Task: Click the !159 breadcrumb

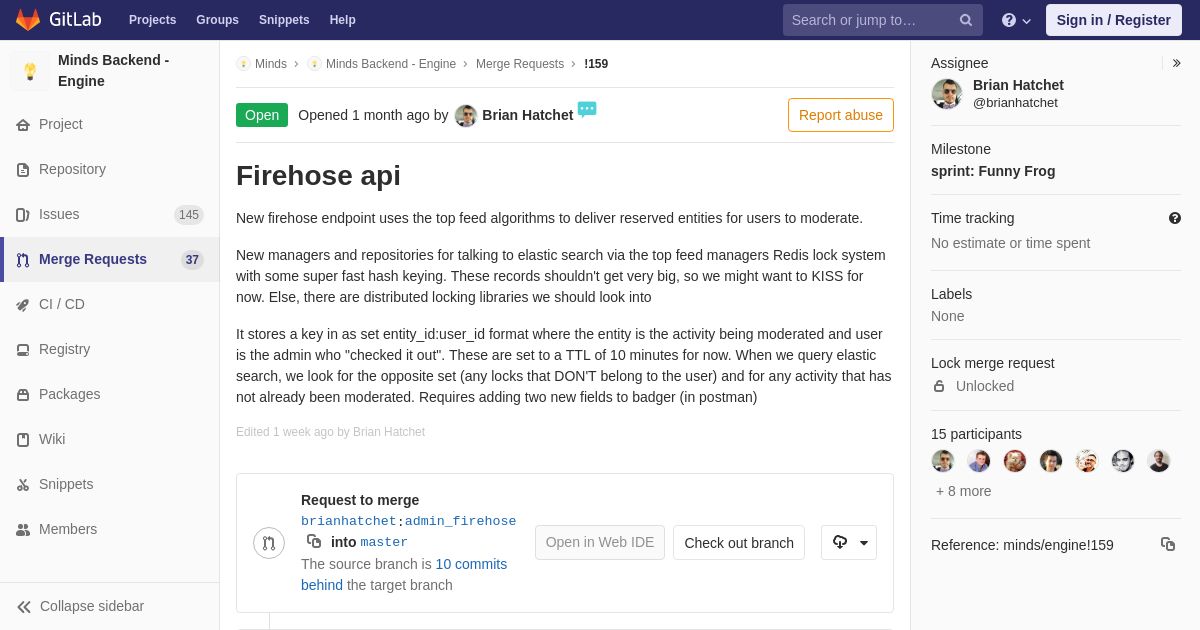Action: point(596,64)
